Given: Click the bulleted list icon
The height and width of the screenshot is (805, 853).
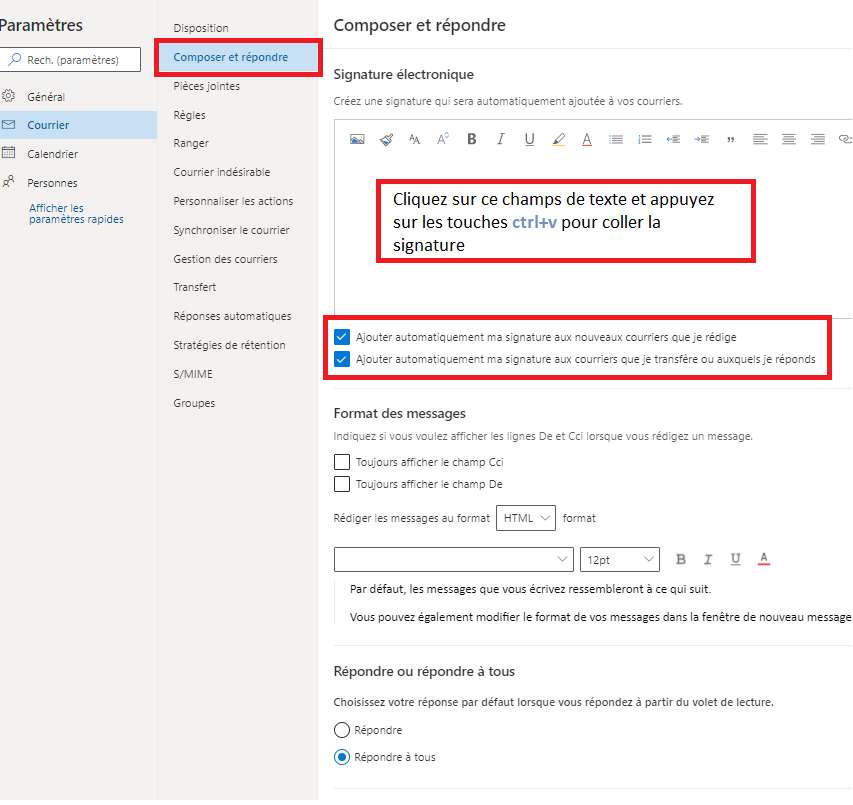Looking at the screenshot, I should pos(616,139).
